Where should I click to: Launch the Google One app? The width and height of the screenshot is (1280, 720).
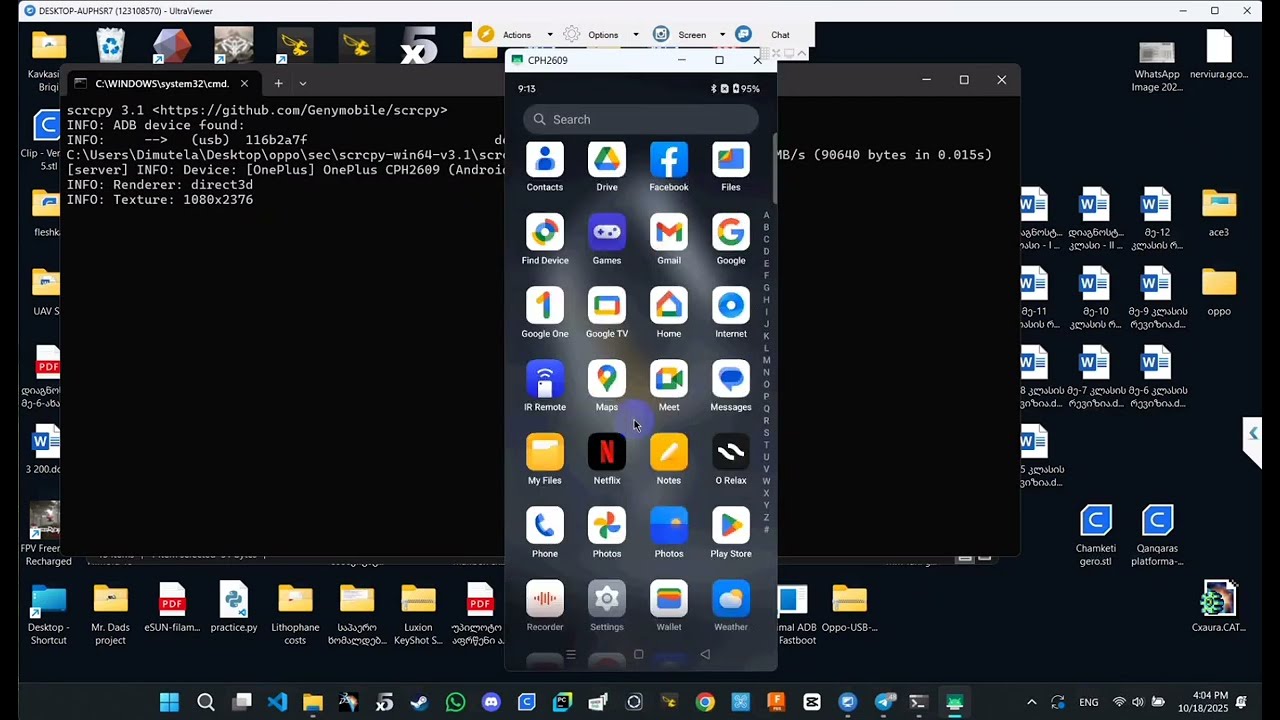pos(545,312)
